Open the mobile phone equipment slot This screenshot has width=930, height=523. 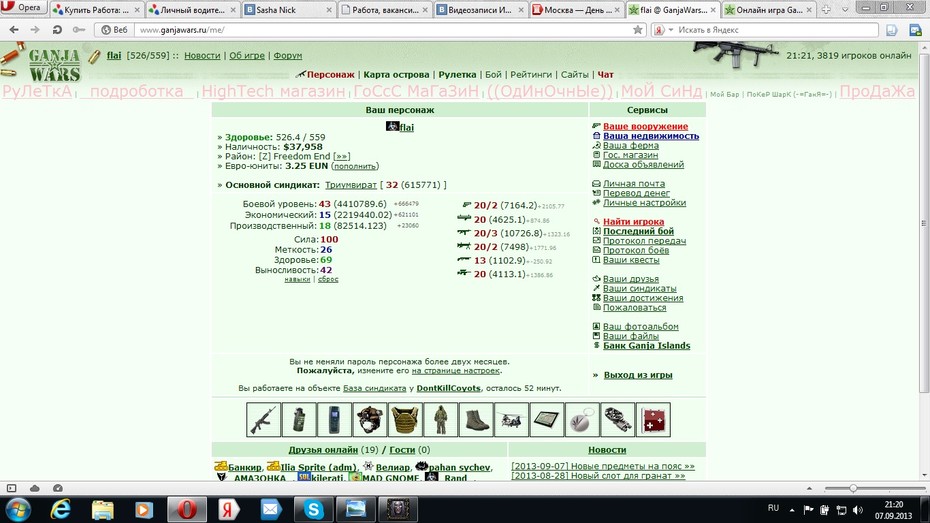(334, 420)
